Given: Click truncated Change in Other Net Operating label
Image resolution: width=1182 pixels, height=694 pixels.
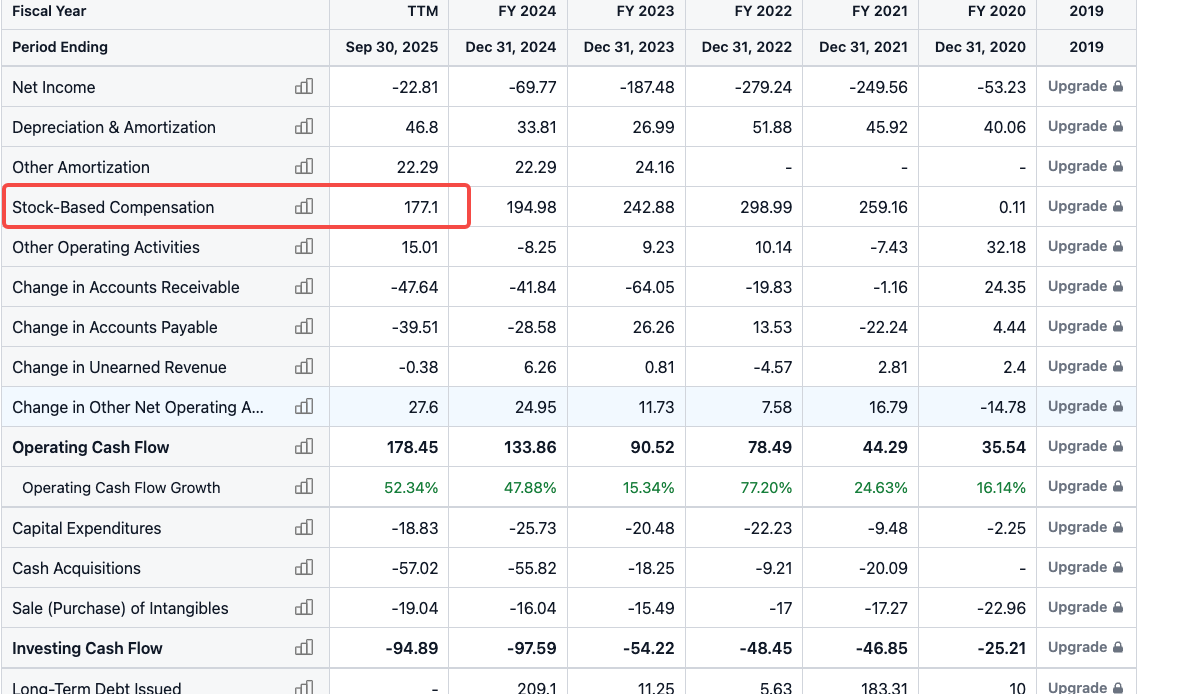Looking at the screenshot, I should coord(138,407).
